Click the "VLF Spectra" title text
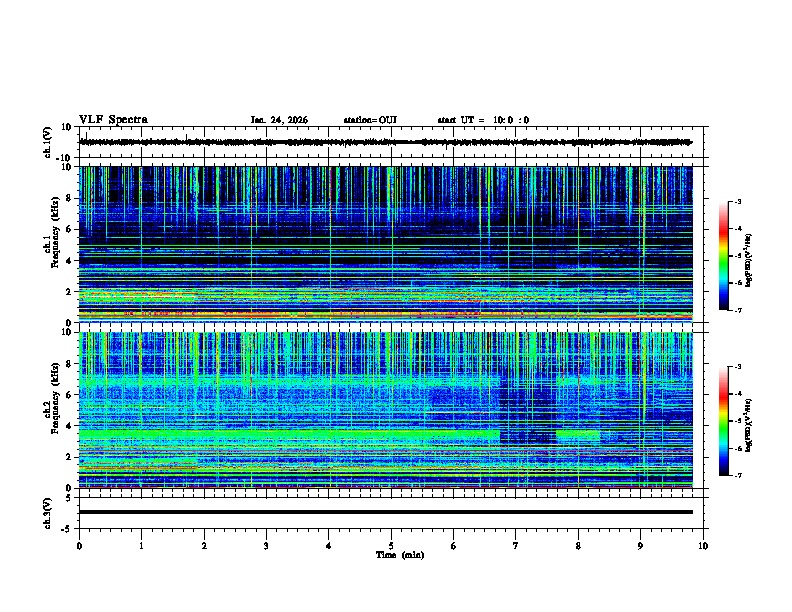 tap(113, 120)
